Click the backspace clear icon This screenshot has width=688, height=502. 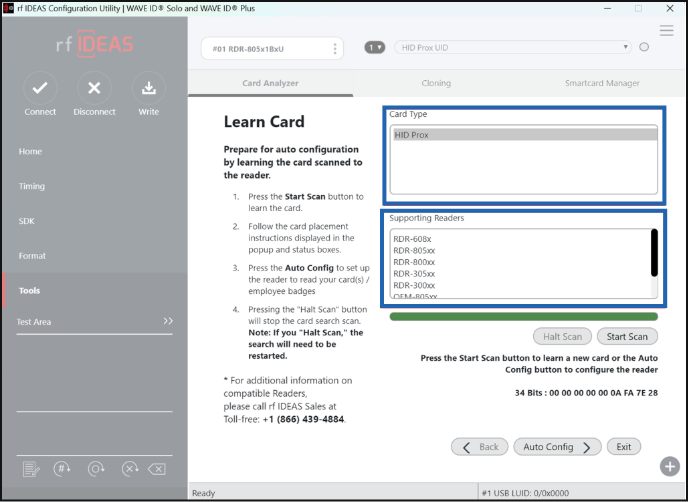(x=157, y=469)
